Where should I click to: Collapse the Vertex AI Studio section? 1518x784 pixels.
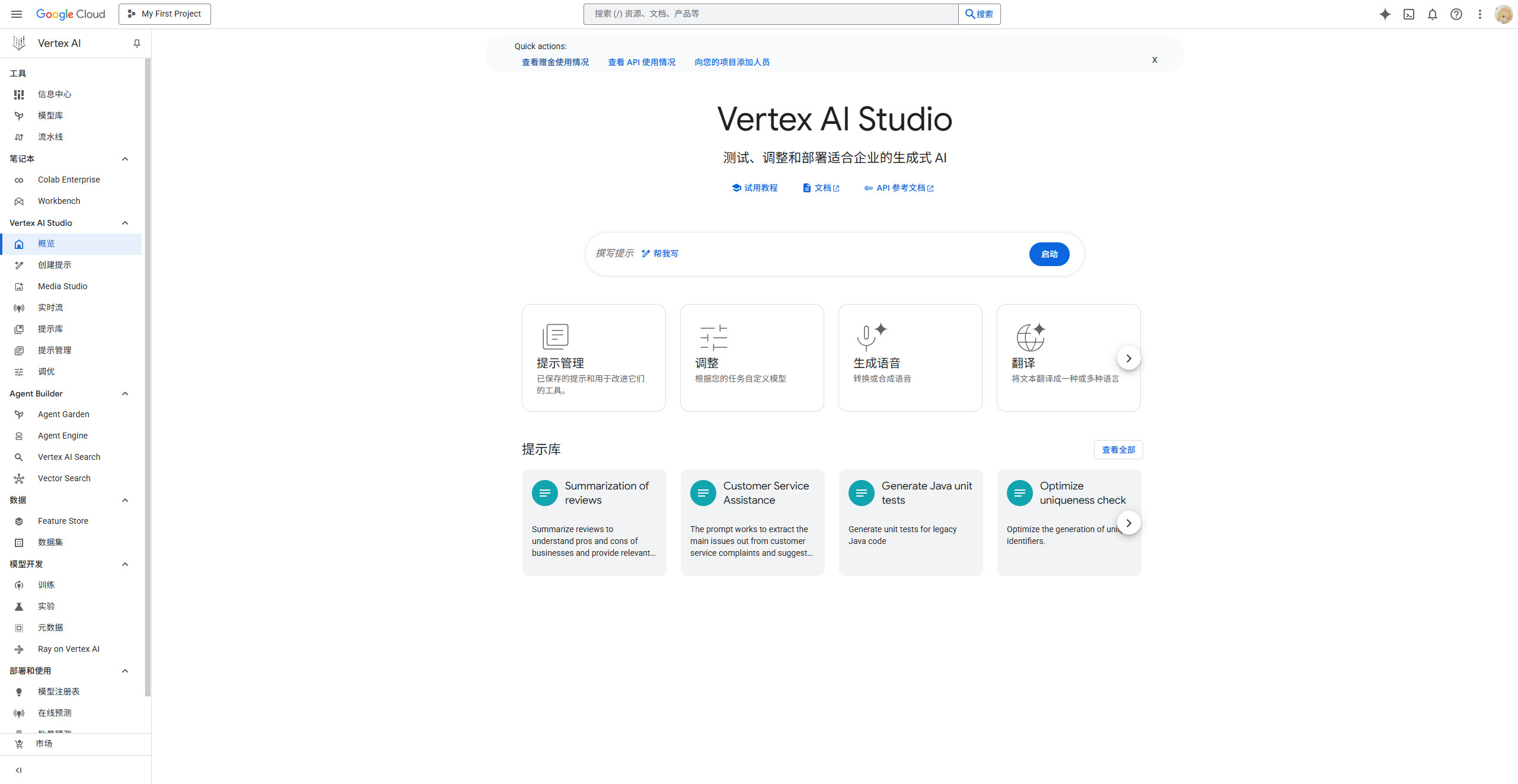click(x=125, y=223)
